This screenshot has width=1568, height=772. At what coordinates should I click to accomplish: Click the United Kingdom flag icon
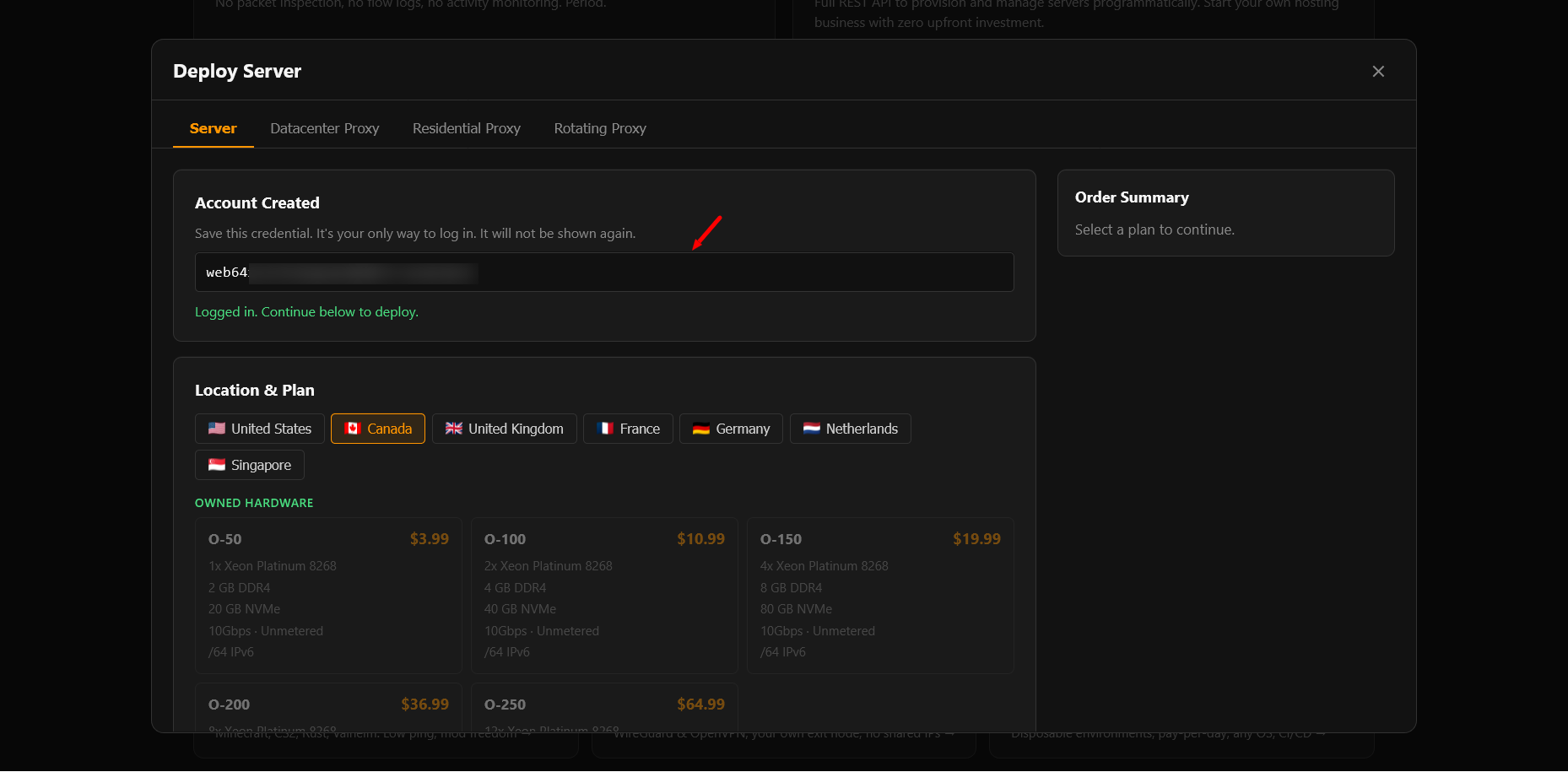[454, 429]
